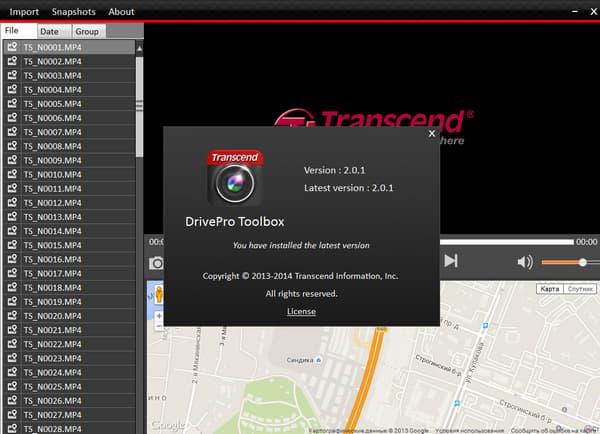This screenshot has height=434, width=600.
Task: Skip to the next video
Action: [451, 261]
